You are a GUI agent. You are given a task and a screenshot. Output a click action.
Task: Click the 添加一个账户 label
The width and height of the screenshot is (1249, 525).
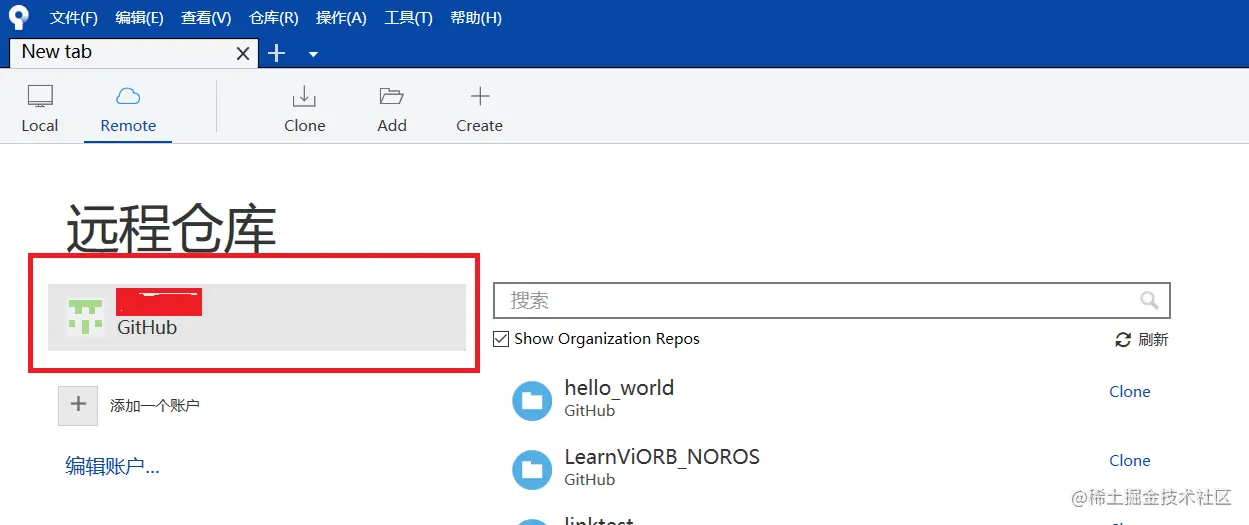pyautogui.click(x=155, y=406)
